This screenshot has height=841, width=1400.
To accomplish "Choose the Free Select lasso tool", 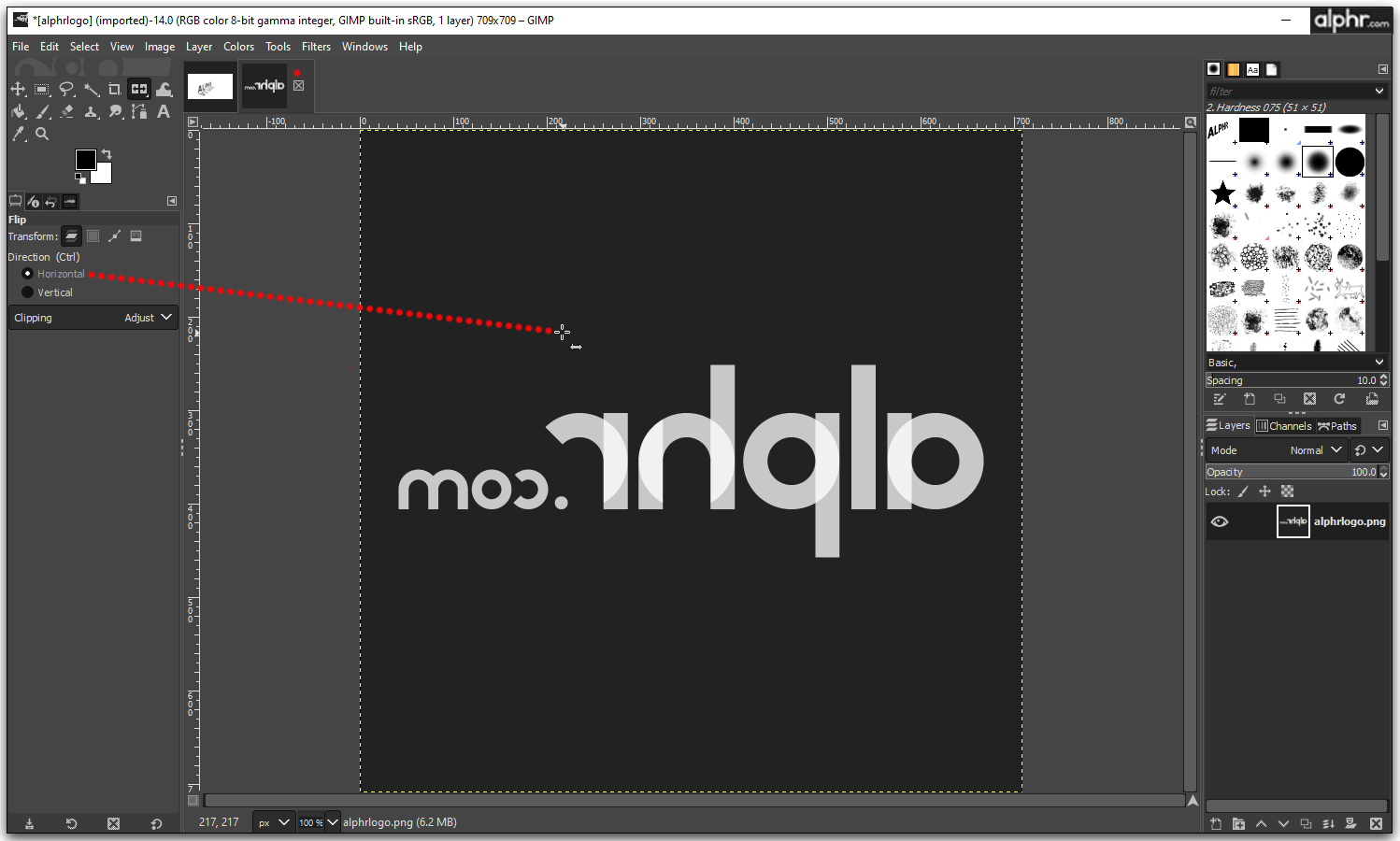I will (66, 89).
